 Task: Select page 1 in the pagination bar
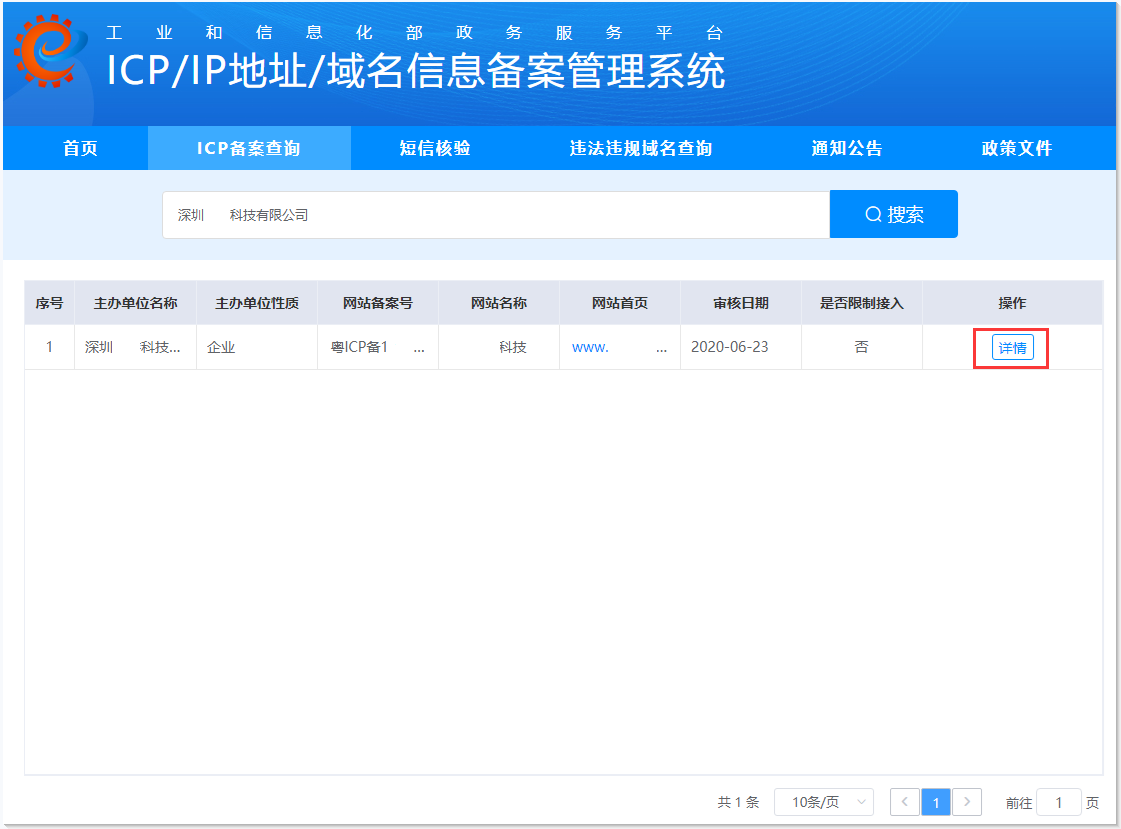click(935, 802)
